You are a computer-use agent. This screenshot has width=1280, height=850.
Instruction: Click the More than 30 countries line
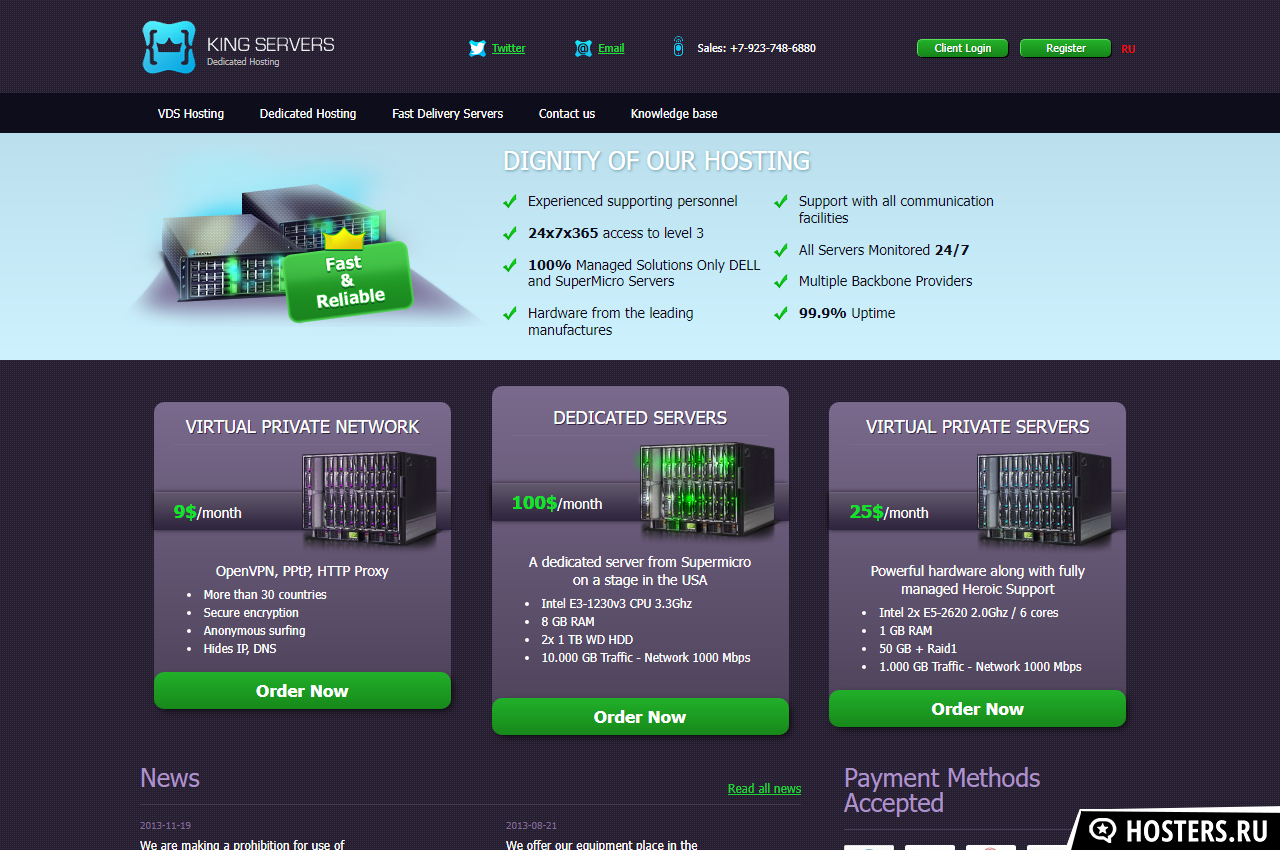(x=265, y=595)
